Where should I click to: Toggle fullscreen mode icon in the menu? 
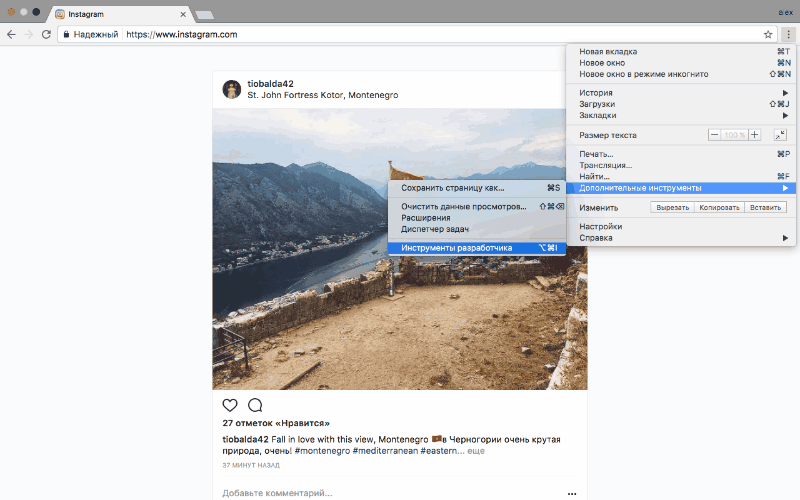780,135
